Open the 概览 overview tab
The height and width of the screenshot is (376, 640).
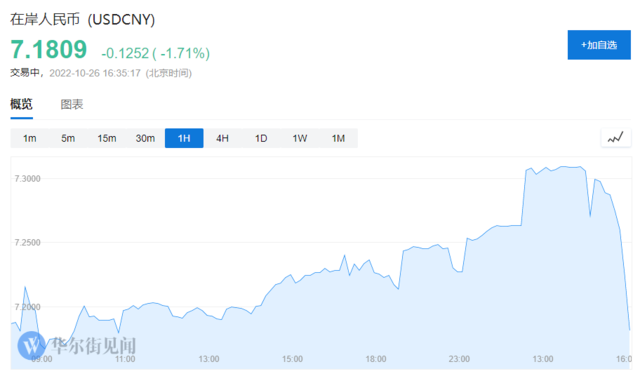[21, 105]
